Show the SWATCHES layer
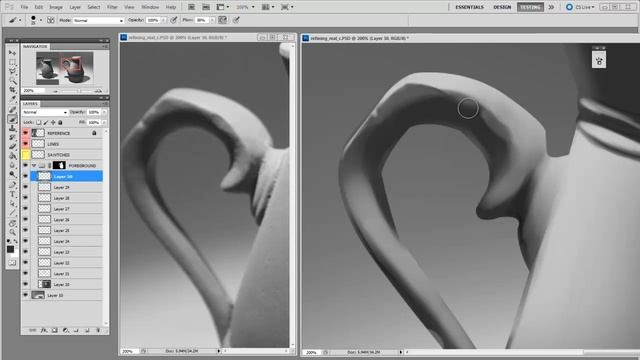 point(26,155)
